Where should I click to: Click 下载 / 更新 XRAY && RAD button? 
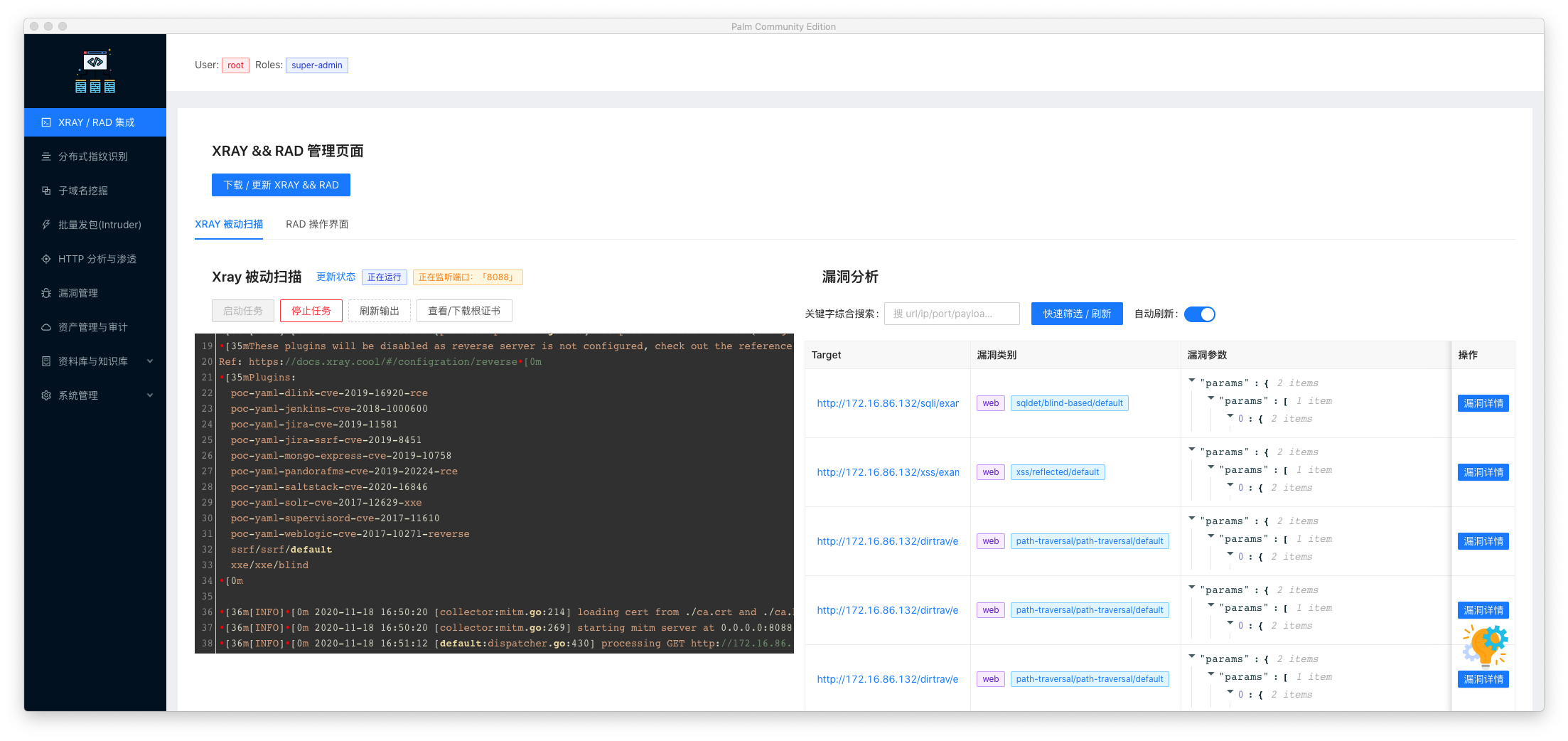[x=281, y=185]
